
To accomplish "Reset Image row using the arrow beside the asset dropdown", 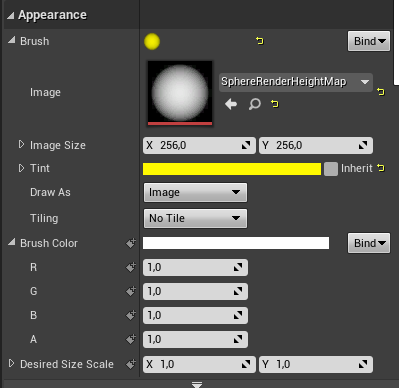I will (381, 92).
